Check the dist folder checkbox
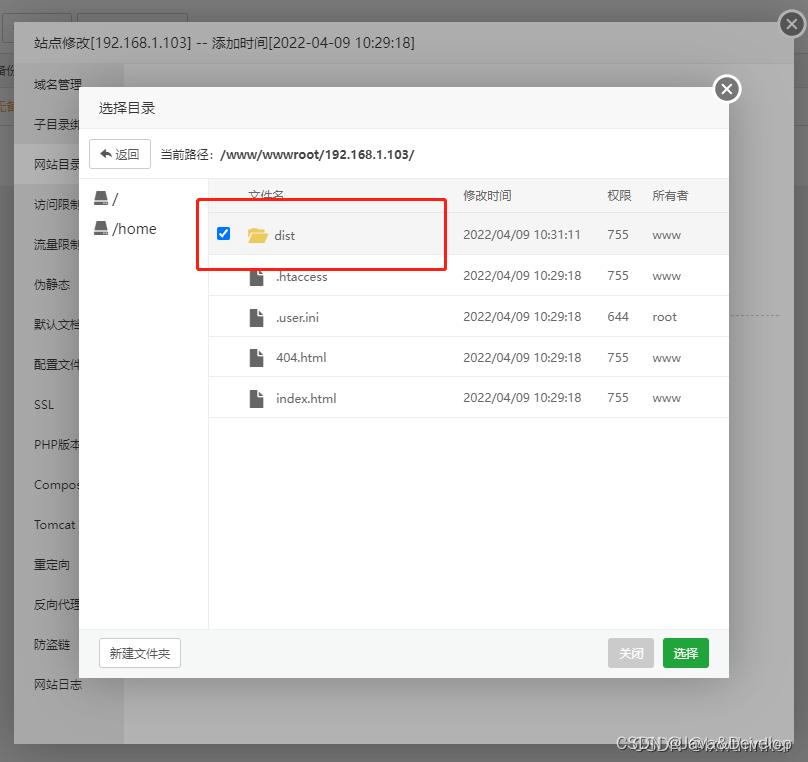Image resolution: width=808 pixels, height=762 pixels. [224, 233]
